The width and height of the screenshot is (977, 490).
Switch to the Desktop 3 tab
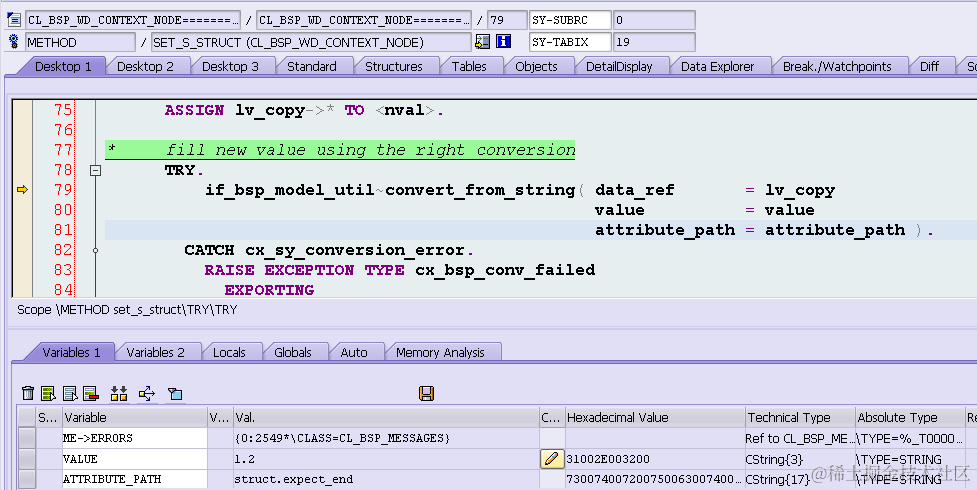pos(230,66)
